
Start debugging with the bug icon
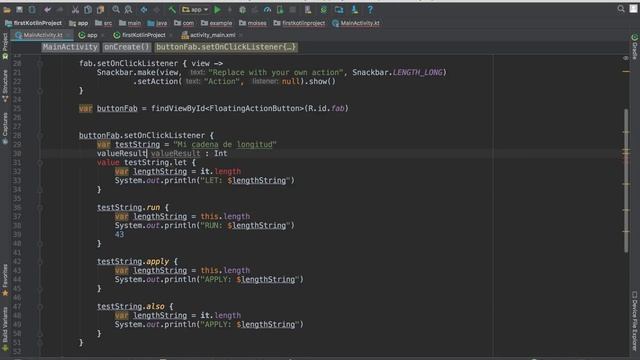coord(242,9)
